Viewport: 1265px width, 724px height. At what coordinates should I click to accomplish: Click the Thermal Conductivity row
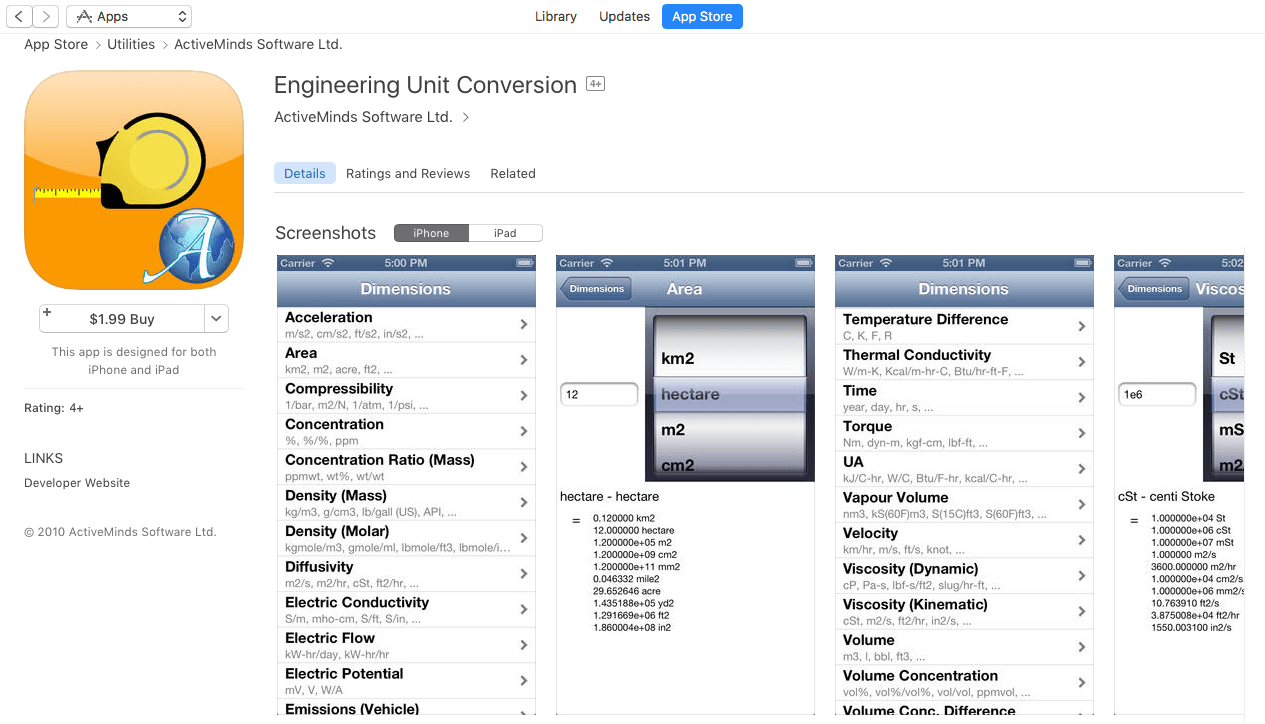click(x=964, y=362)
